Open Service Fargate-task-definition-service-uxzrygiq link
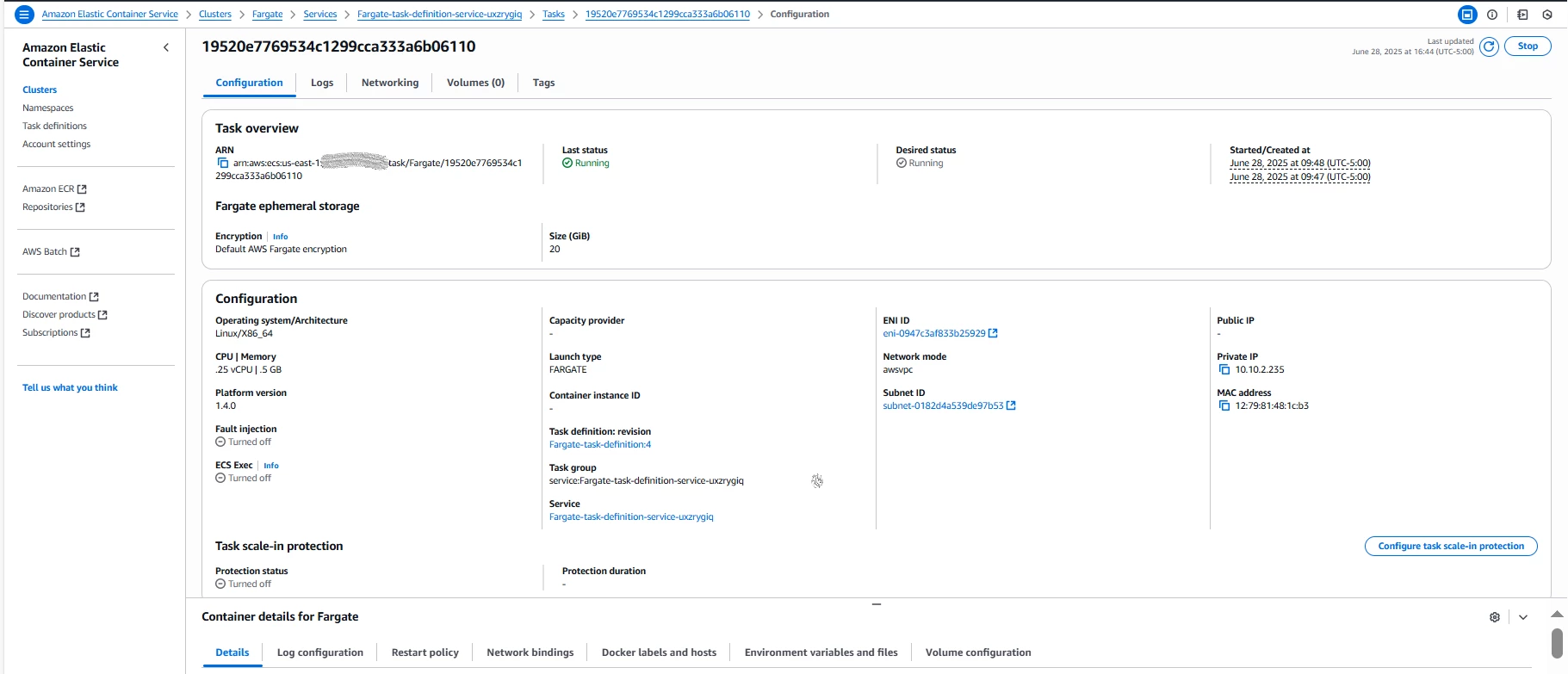1568x674 pixels. 631,517
